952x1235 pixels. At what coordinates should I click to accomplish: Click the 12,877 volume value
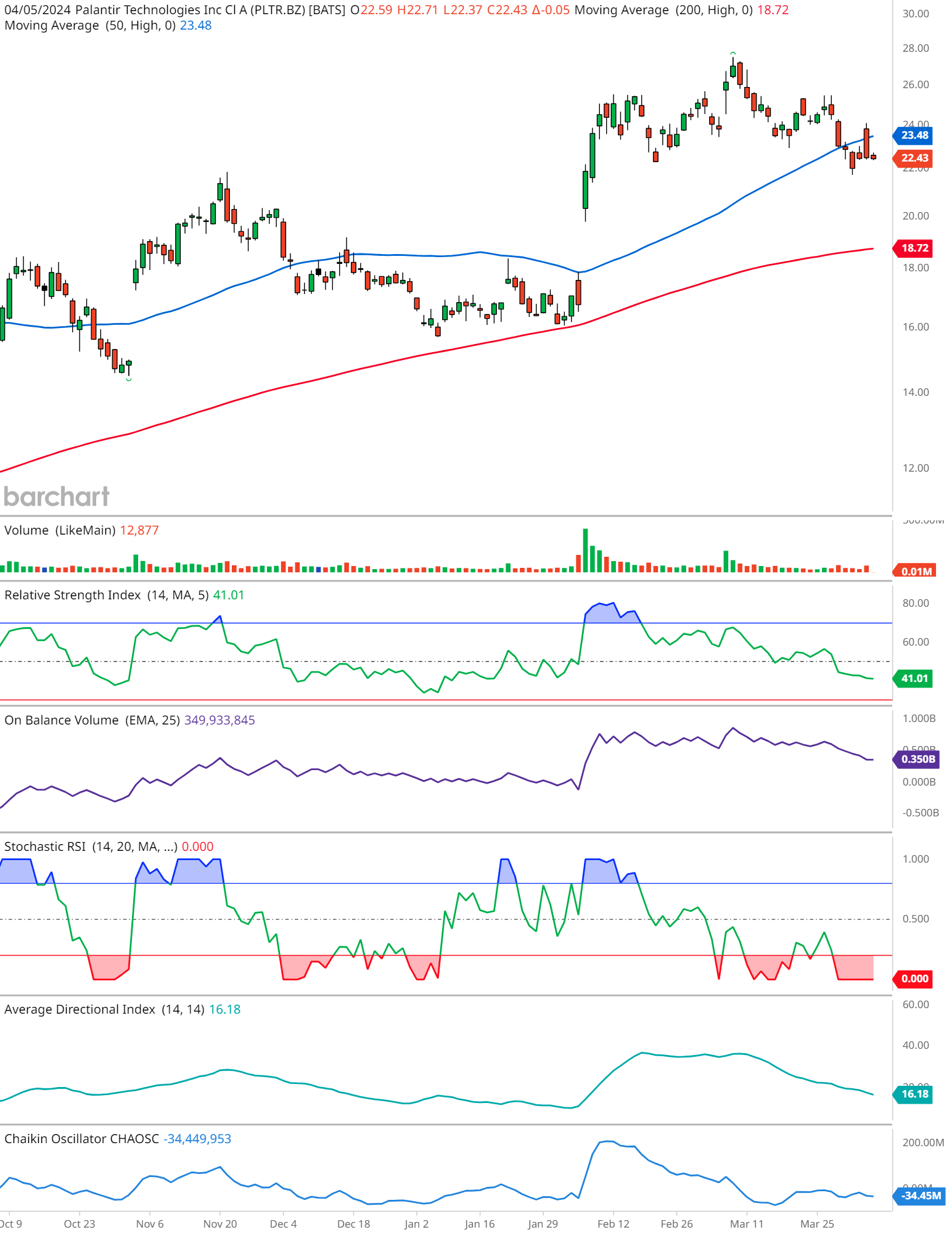pyautogui.click(x=139, y=531)
